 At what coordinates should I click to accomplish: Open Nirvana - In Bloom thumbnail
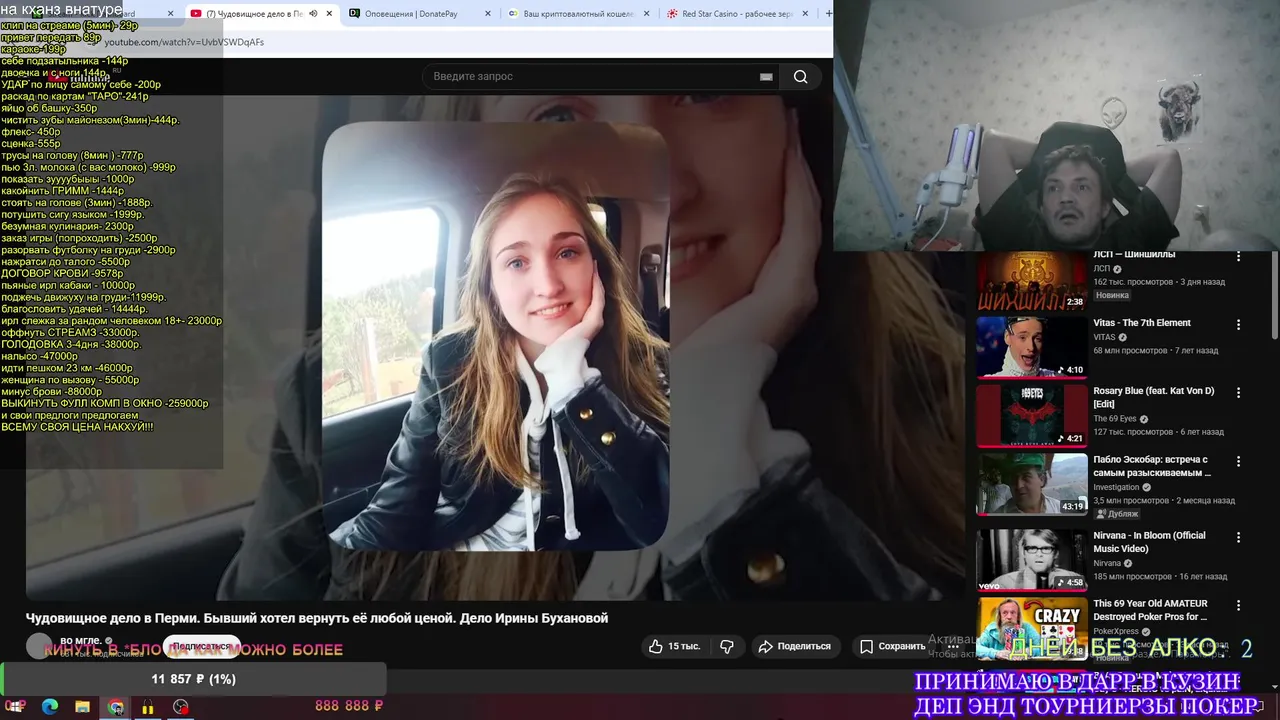coord(1031,560)
